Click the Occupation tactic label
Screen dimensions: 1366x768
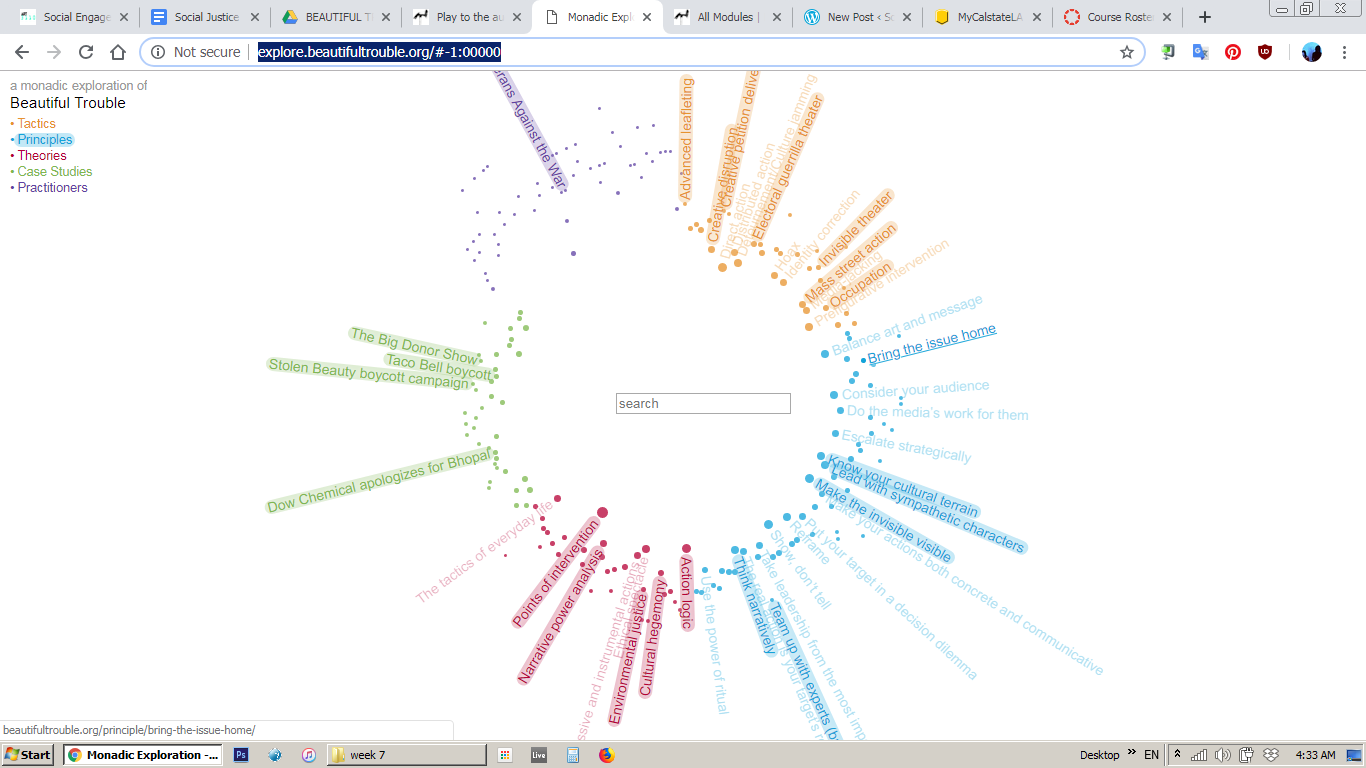860,285
